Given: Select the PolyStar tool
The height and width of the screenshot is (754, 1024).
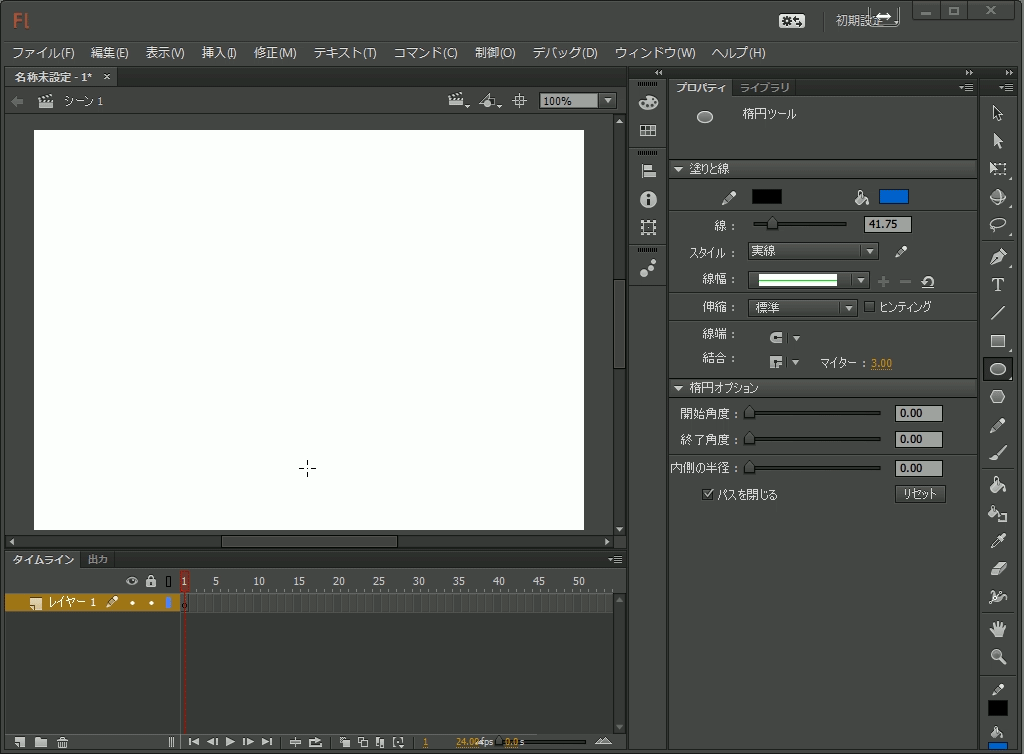Looking at the screenshot, I should point(997,397).
